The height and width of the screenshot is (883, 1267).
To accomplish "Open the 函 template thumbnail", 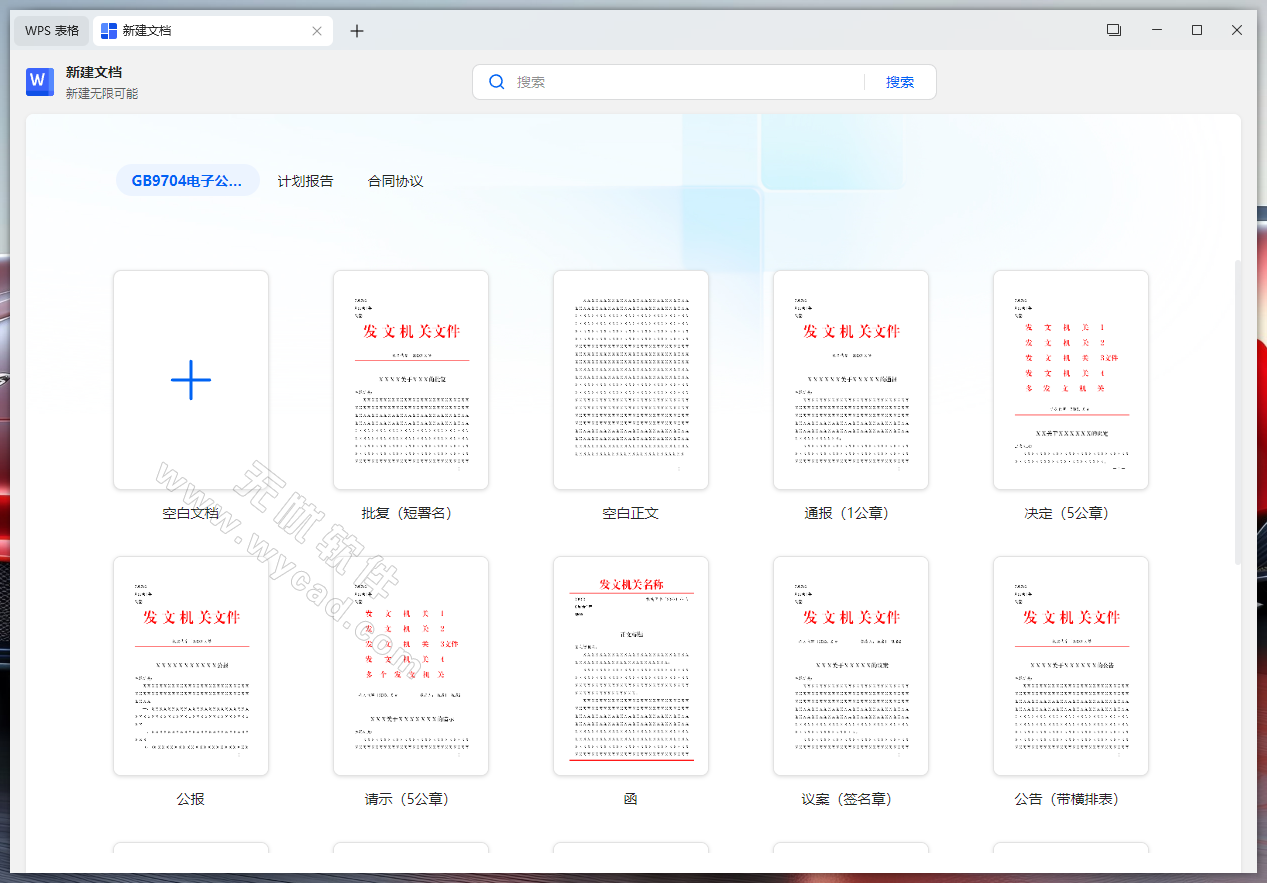I will click(x=631, y=666).
